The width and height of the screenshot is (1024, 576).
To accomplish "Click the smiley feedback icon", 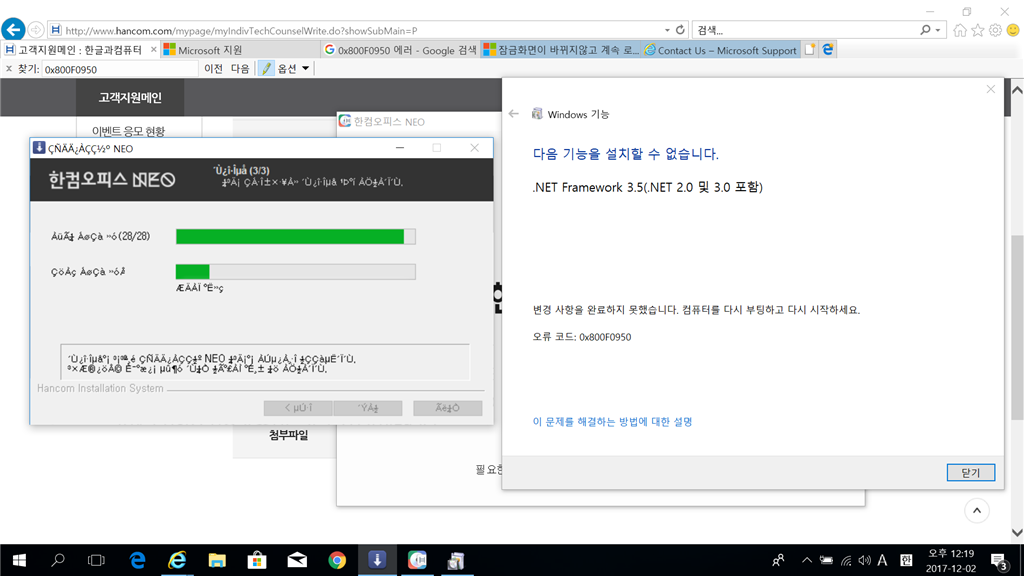I will click(x=1013, y=30).
